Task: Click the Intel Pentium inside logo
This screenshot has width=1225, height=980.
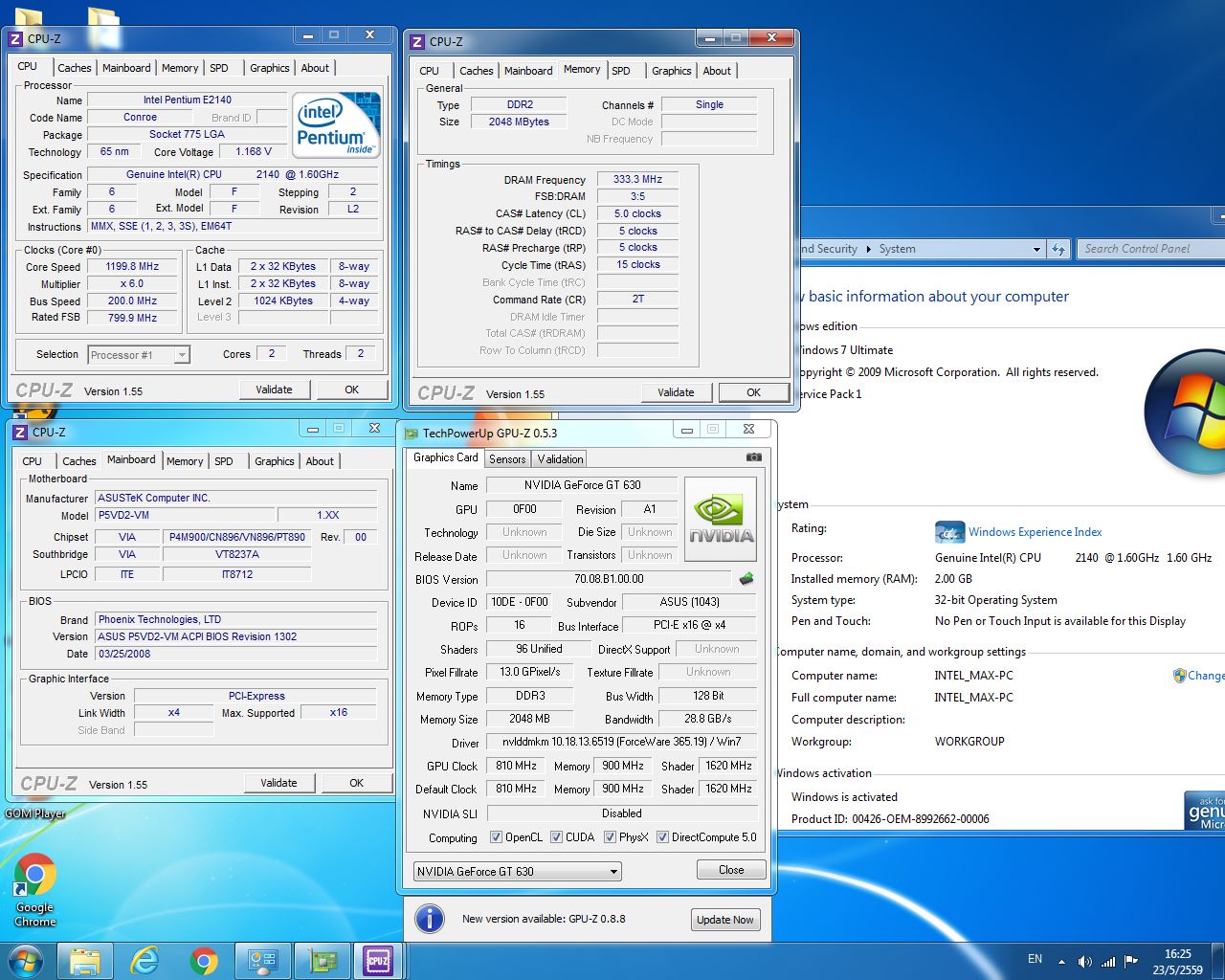Action: (x=336, y=125)
